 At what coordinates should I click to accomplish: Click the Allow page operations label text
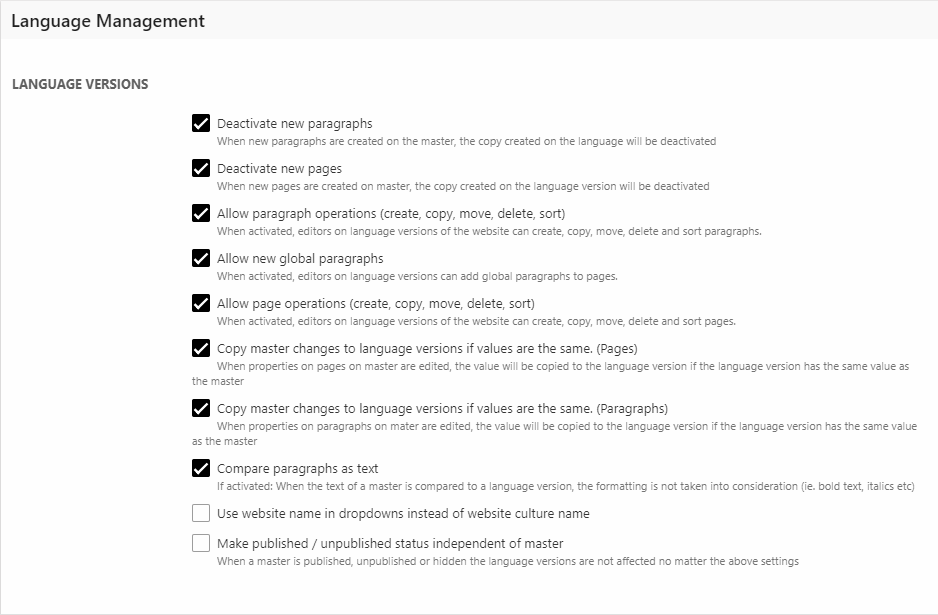coord(375,303)
